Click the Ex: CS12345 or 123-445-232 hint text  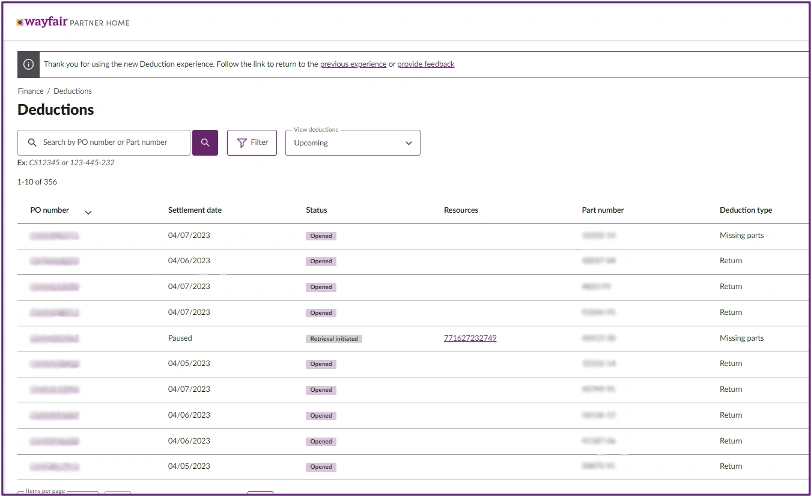click(x=66, y=163)
